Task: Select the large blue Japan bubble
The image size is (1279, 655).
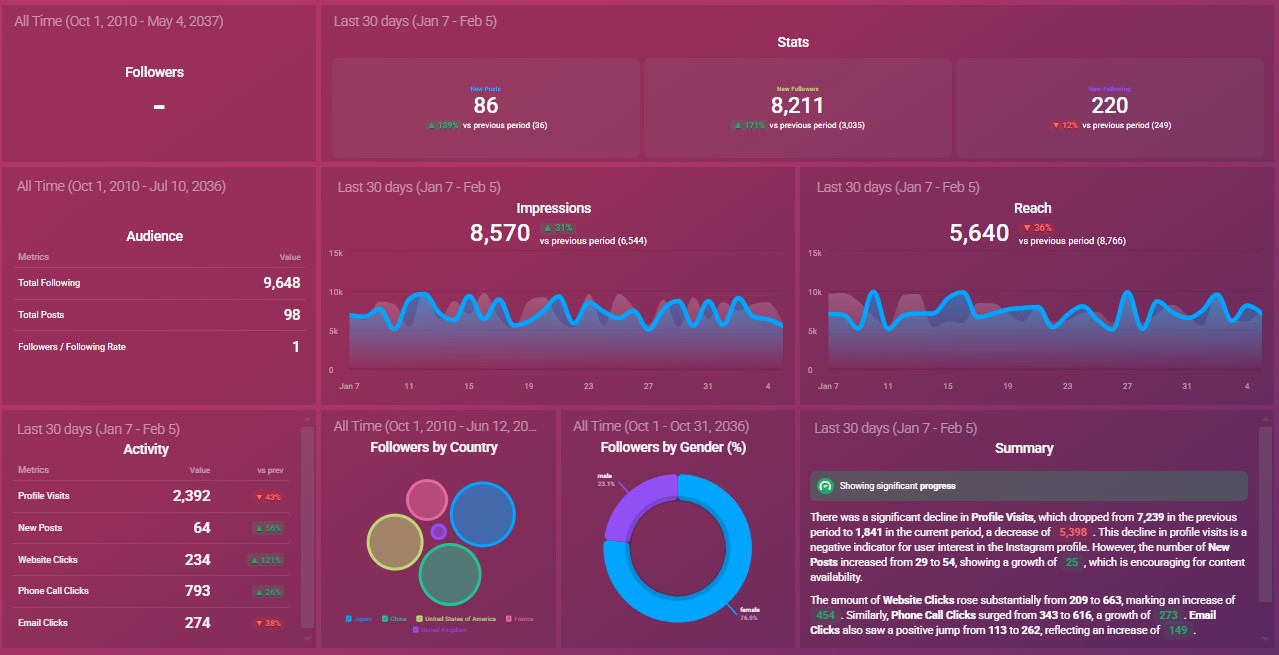Action: click(483, 514)
